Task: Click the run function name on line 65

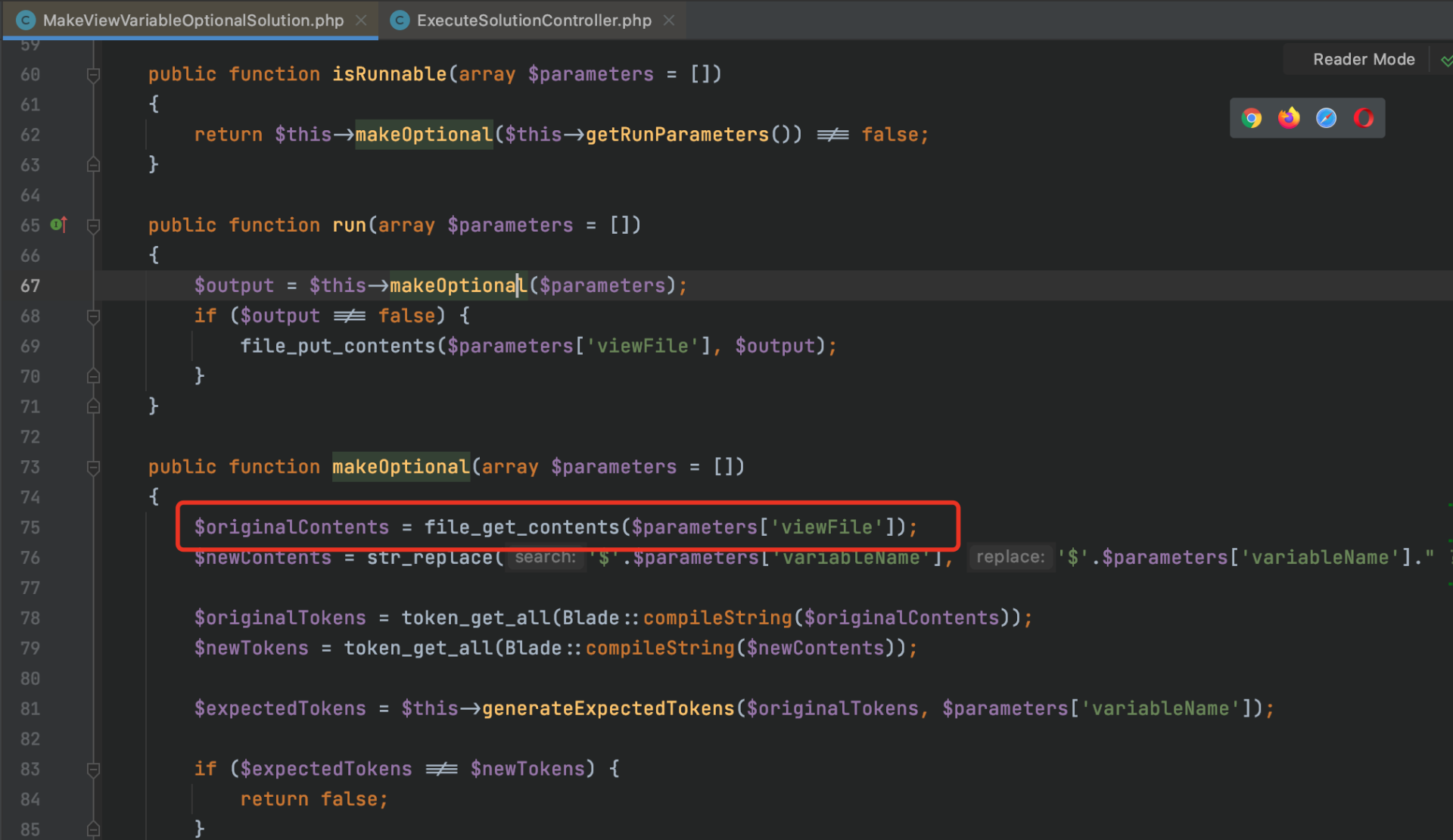Action: pos(349,226)
